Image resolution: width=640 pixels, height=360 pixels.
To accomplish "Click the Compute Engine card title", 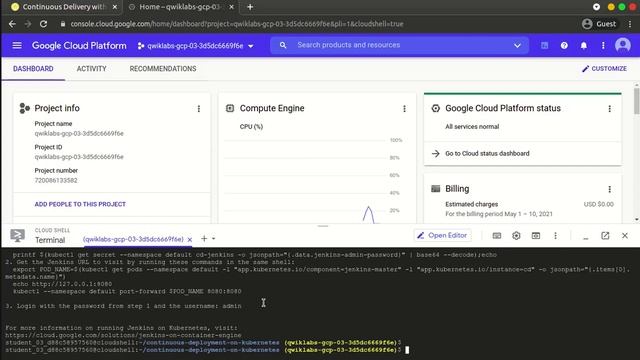I will tap(272, 108).
